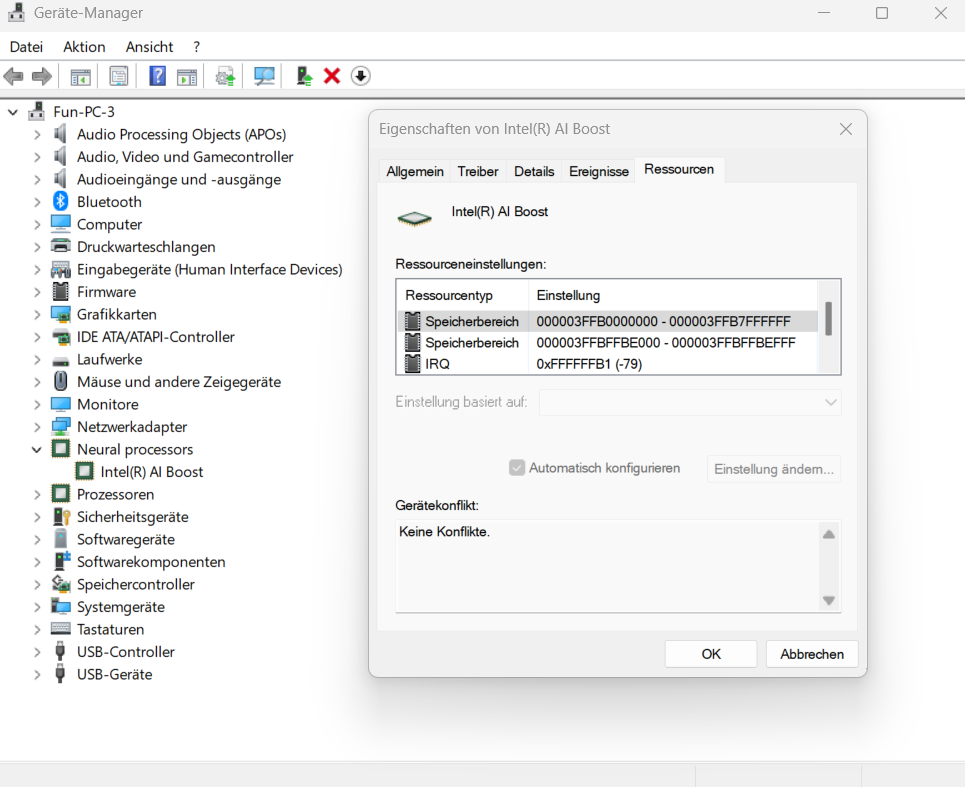The image size is (965, 787).
Task: Click the show/hide console tree icon
Action: tap(80, 76)
